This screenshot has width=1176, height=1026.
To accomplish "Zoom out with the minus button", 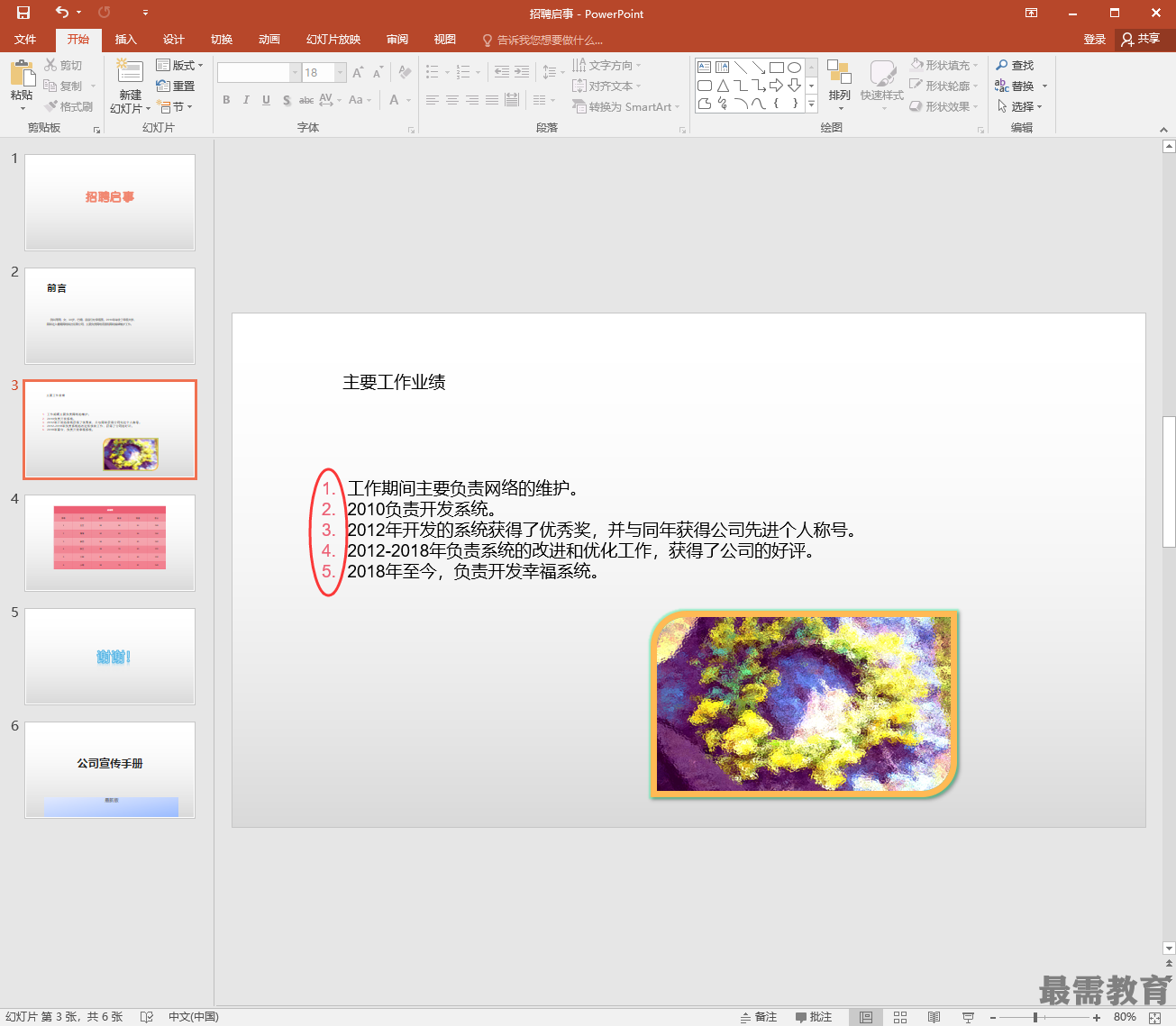I will coord(992,1017).
